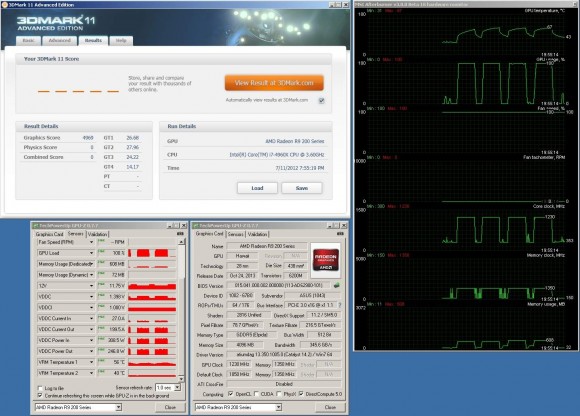Toggle the PhysX computing checkbox
The height and width of the screenshot is (416, 580).
pos(279,394)
